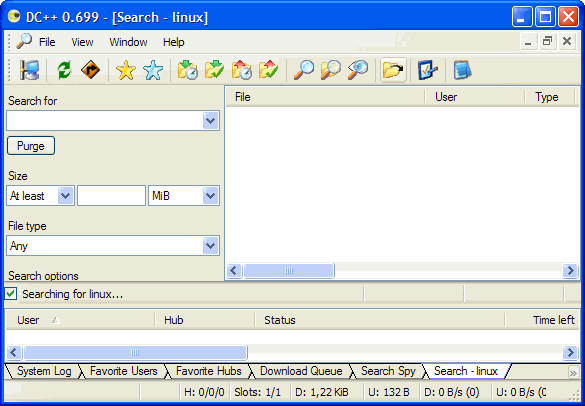585x406 pixels.
Task: Click the Purge button
Action: coord(31,146)
